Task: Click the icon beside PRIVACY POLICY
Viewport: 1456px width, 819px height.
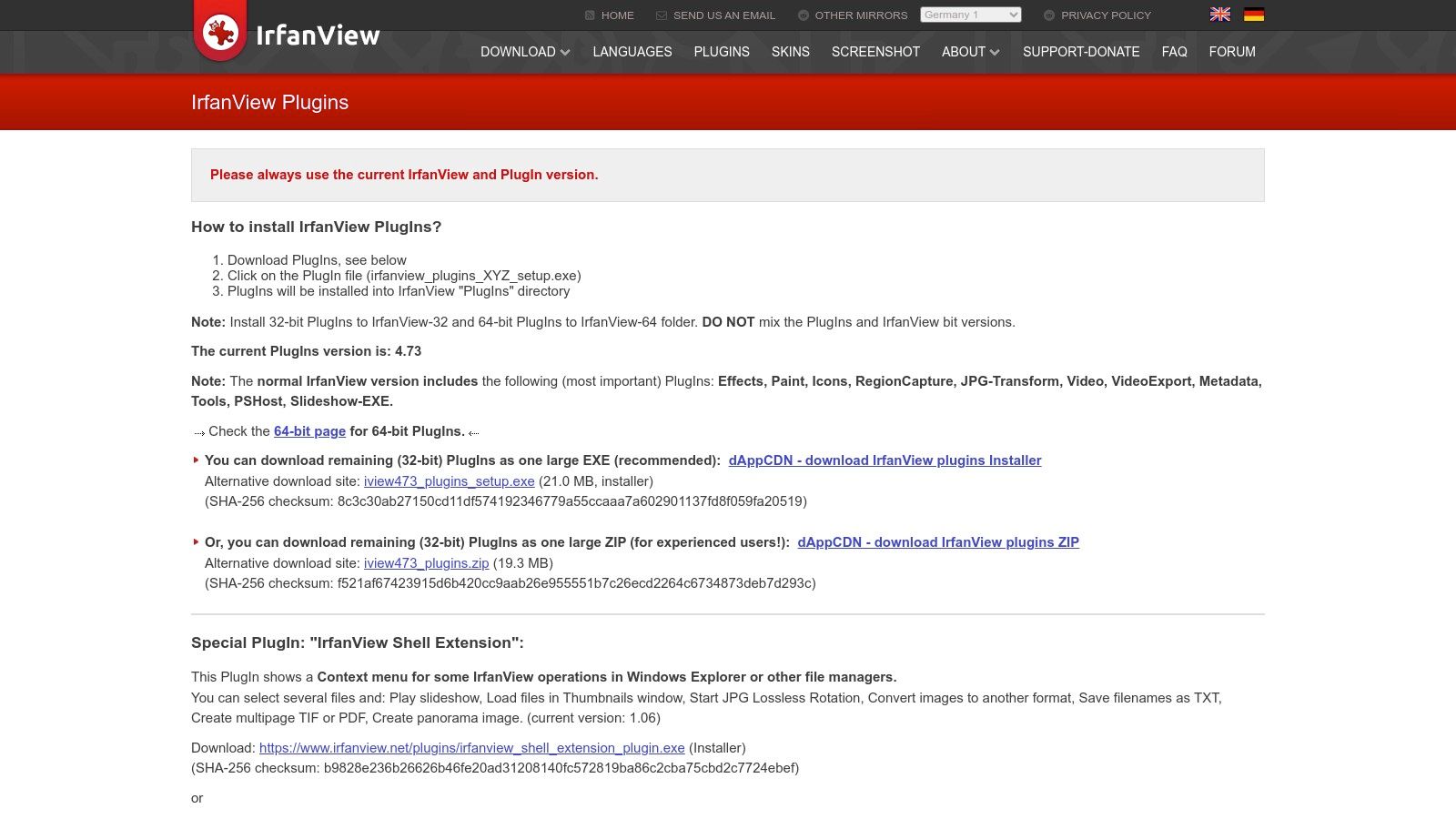Action: pos(1048,15)
